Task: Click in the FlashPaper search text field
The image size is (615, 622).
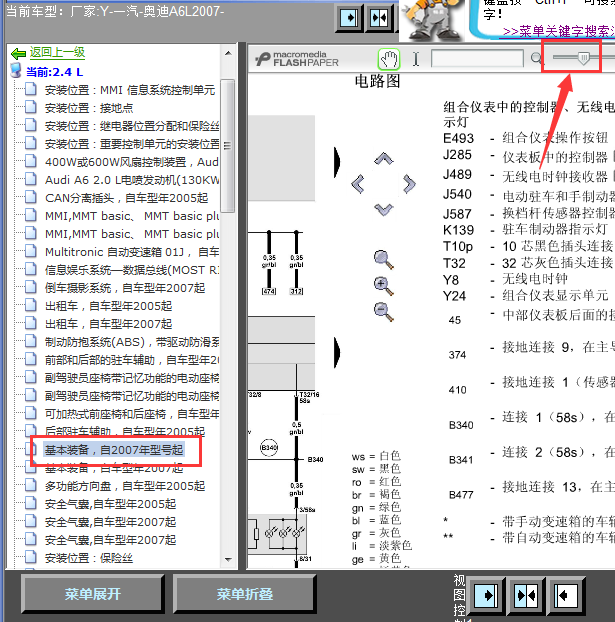Action: pos(477,59)
